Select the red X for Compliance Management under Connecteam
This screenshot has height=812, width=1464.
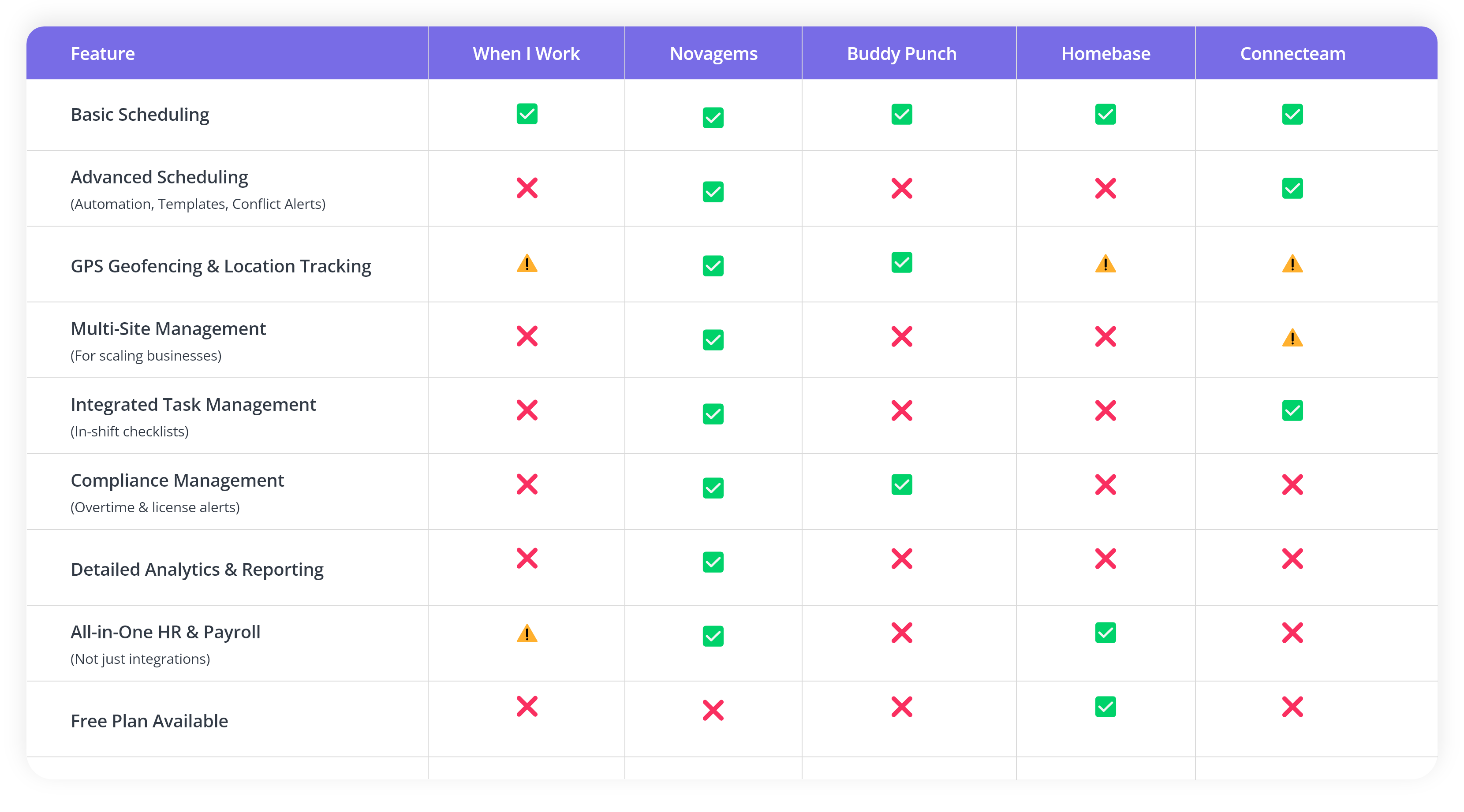point(1292,485)
